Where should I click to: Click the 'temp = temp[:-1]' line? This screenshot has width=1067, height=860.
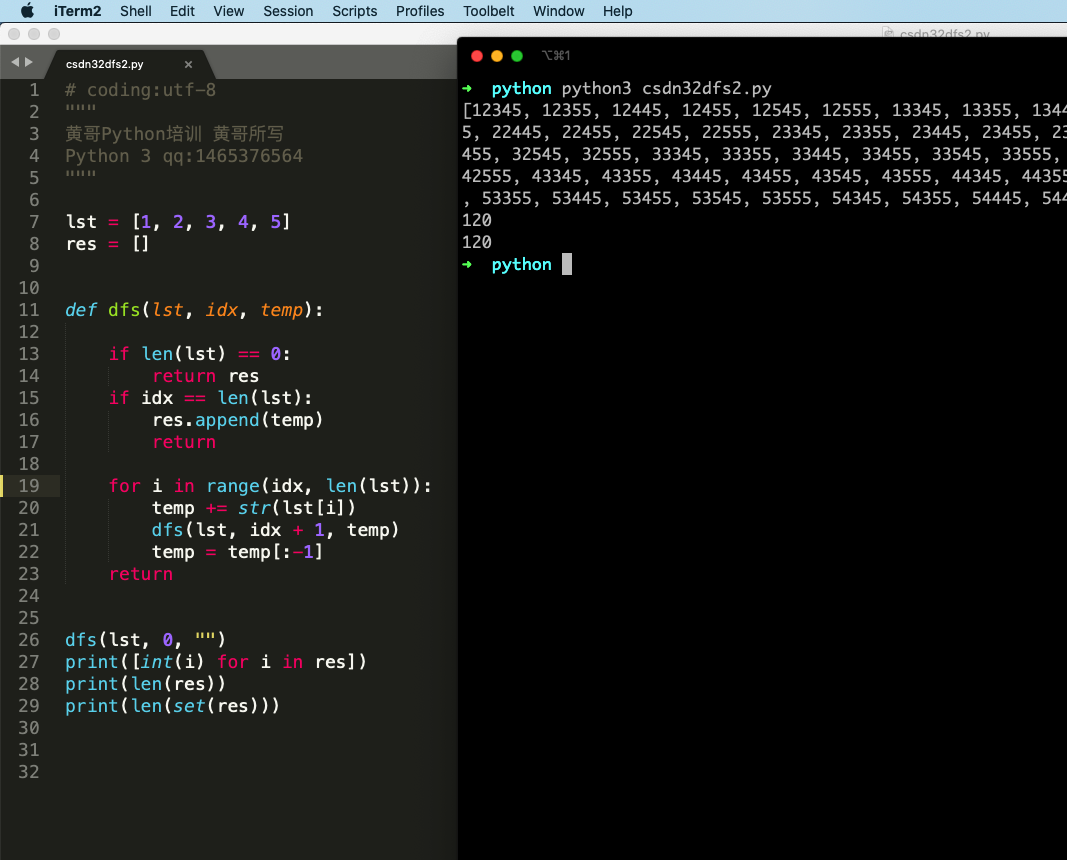pyautogui.click(x=237, y=552)
